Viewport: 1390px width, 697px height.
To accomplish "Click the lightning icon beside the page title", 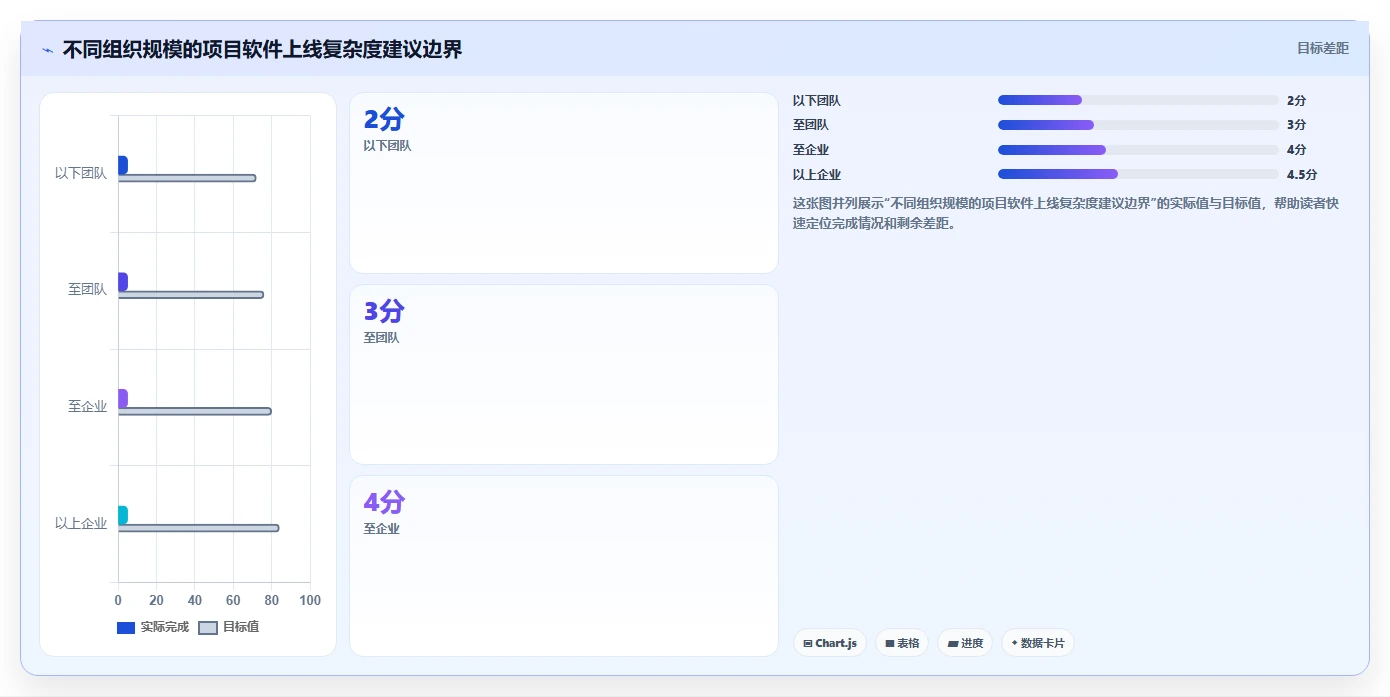I will pos(47,50).
